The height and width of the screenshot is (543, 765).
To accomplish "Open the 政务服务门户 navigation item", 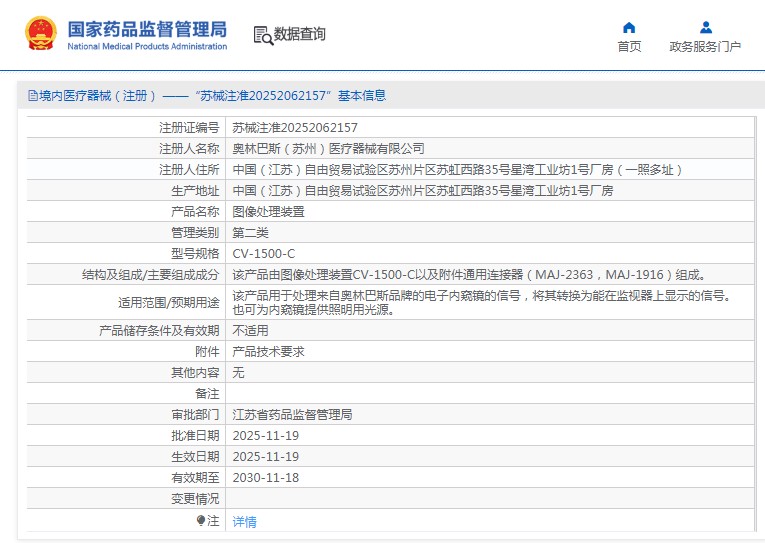I will point(705,46).
